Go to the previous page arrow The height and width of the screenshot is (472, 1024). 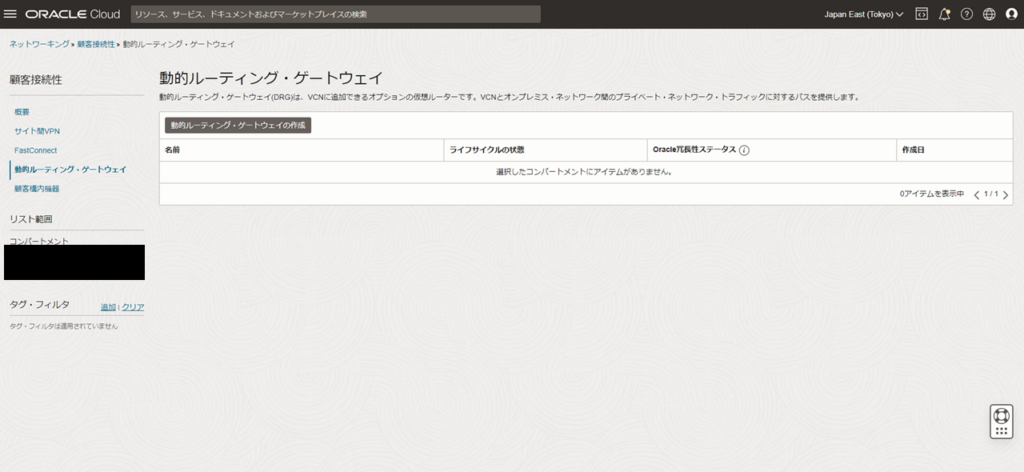click(977, 195)
